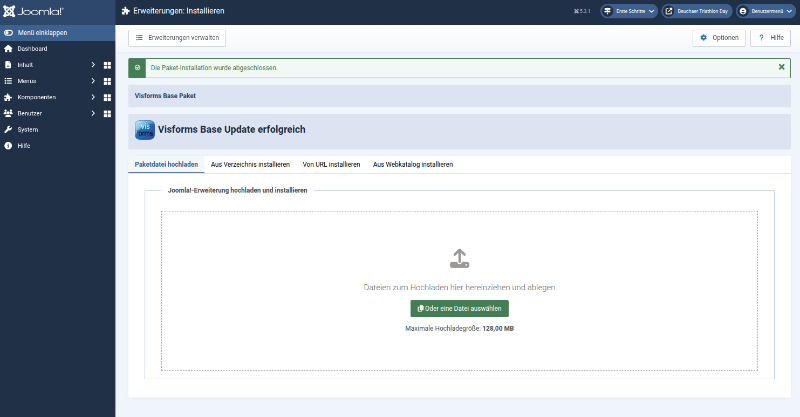Image resolution: width=800 pixels, height=417 pixels.
Task: Click the Komponenten puzzle icon in sidebar
Action: point(8,97)
